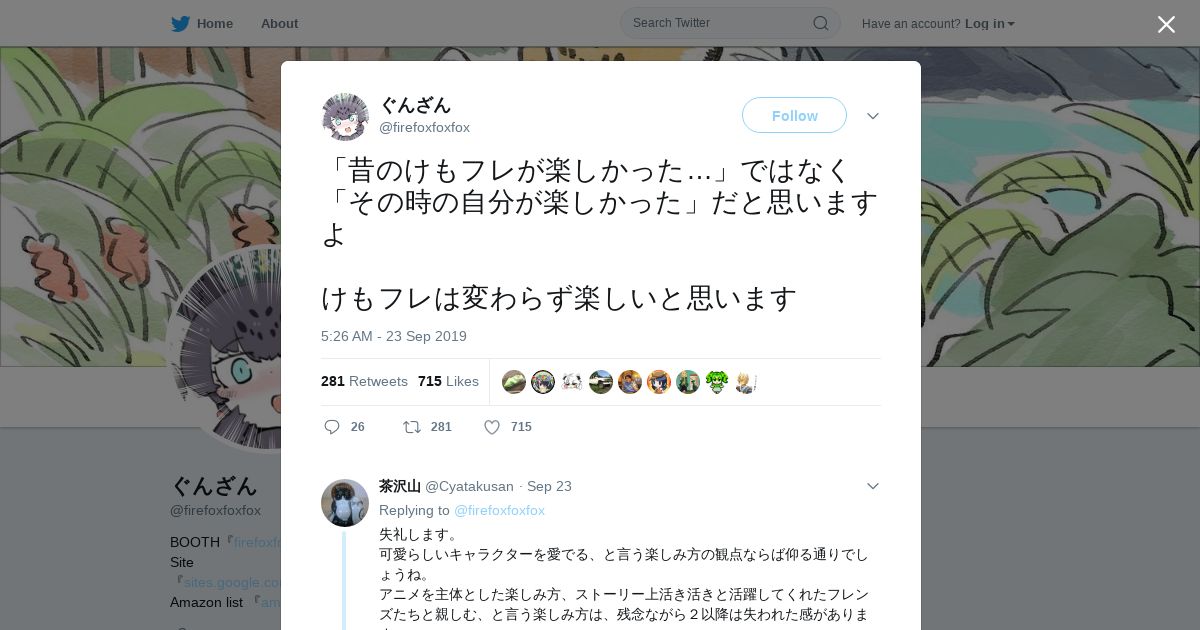The width and height of the screenshot is (1200, 630).
Task: Follow the ぐんざん account
Action: pyautogui.click(x=794, y=115)
